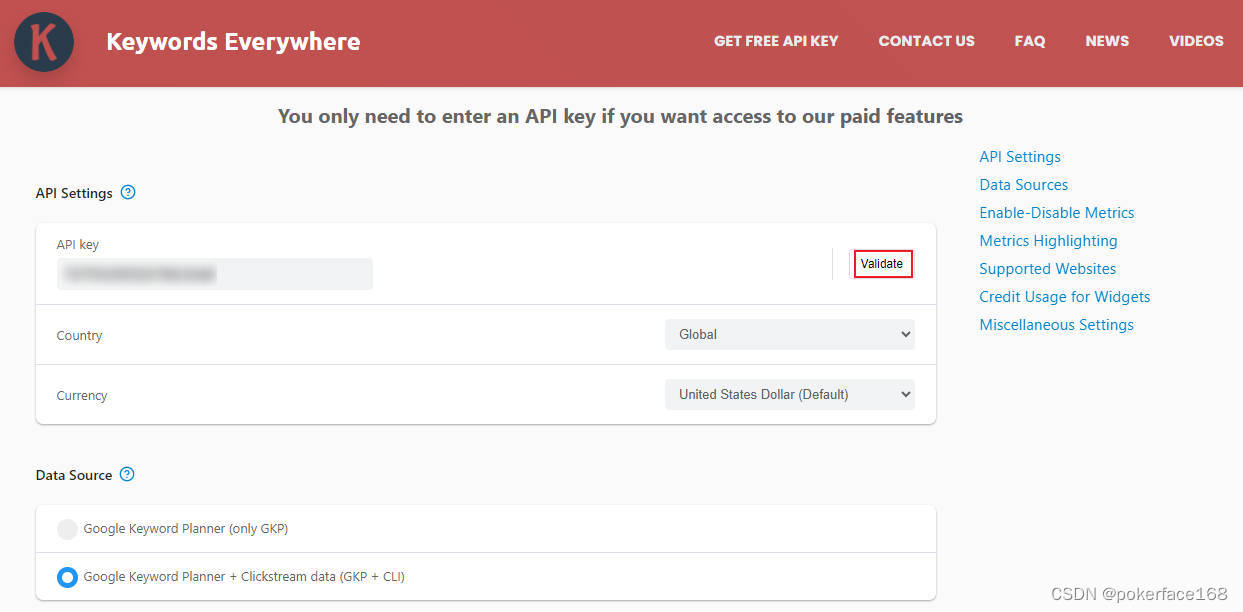1243x612 pixels.
Task: Click the Google Keyword Planner (only GKP) label
Action: [x=185, y=529]
